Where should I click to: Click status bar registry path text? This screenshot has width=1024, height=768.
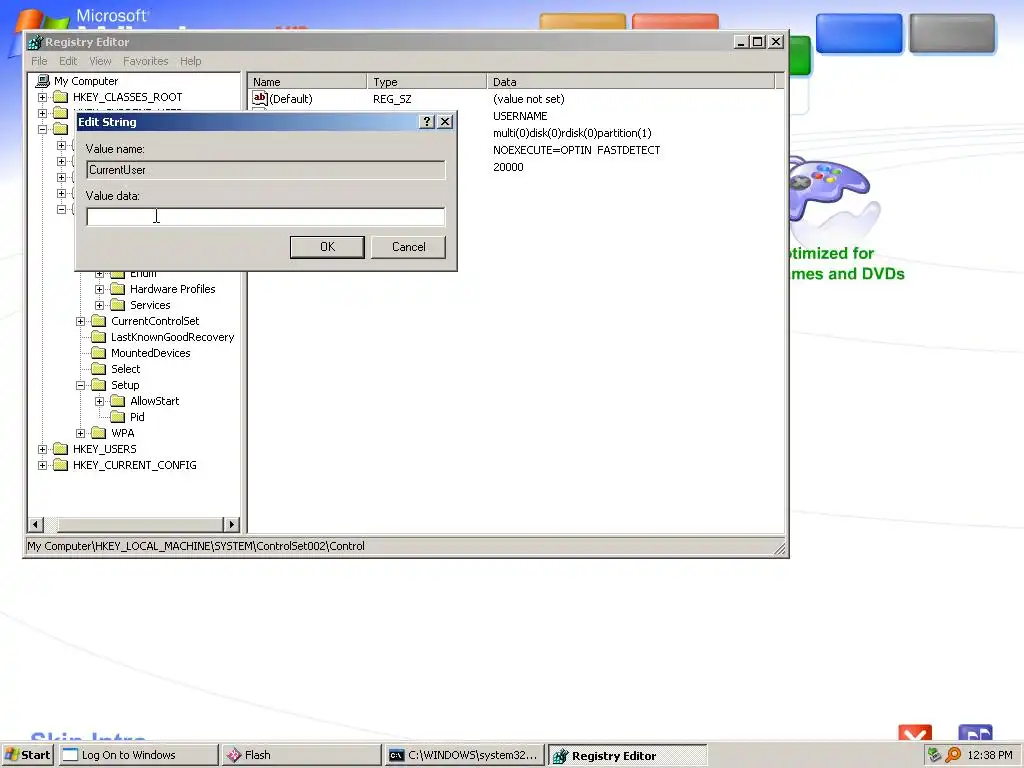[196, 546]
